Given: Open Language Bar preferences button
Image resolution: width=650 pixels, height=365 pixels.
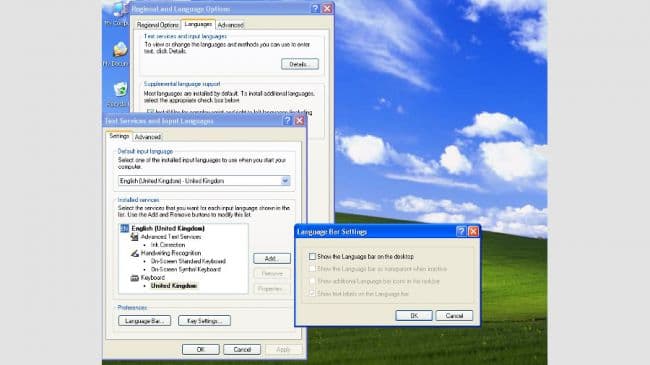Looking at the screenshot, I should click(x=144, y=321).
